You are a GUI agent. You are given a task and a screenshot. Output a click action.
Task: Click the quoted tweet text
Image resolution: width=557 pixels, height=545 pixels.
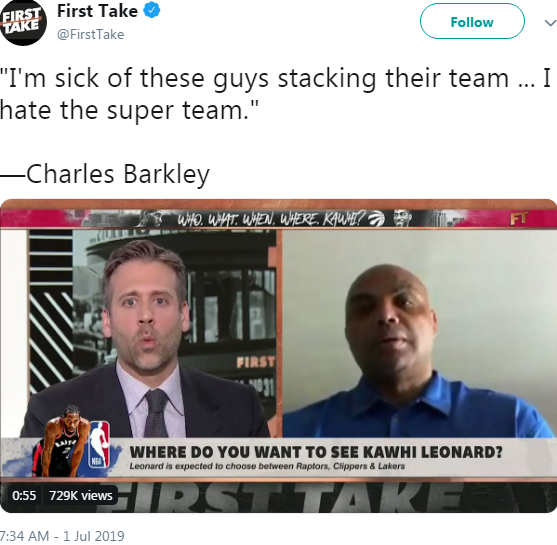tap(275, 94)
